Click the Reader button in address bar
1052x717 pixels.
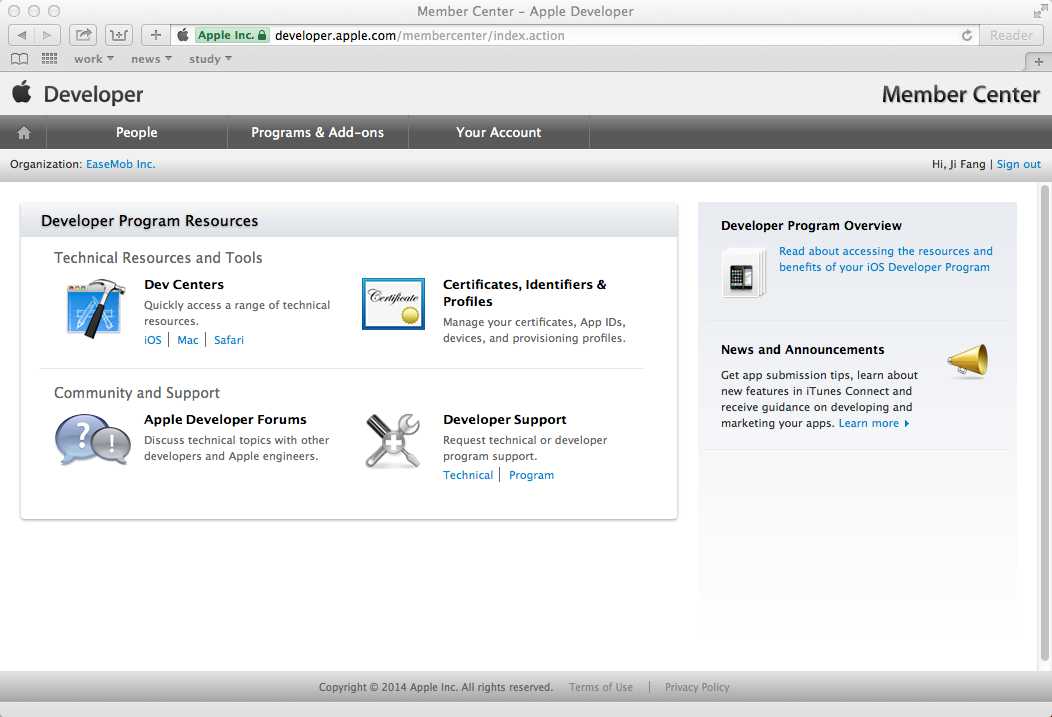pyautogui.click(x=1011, y=35)
